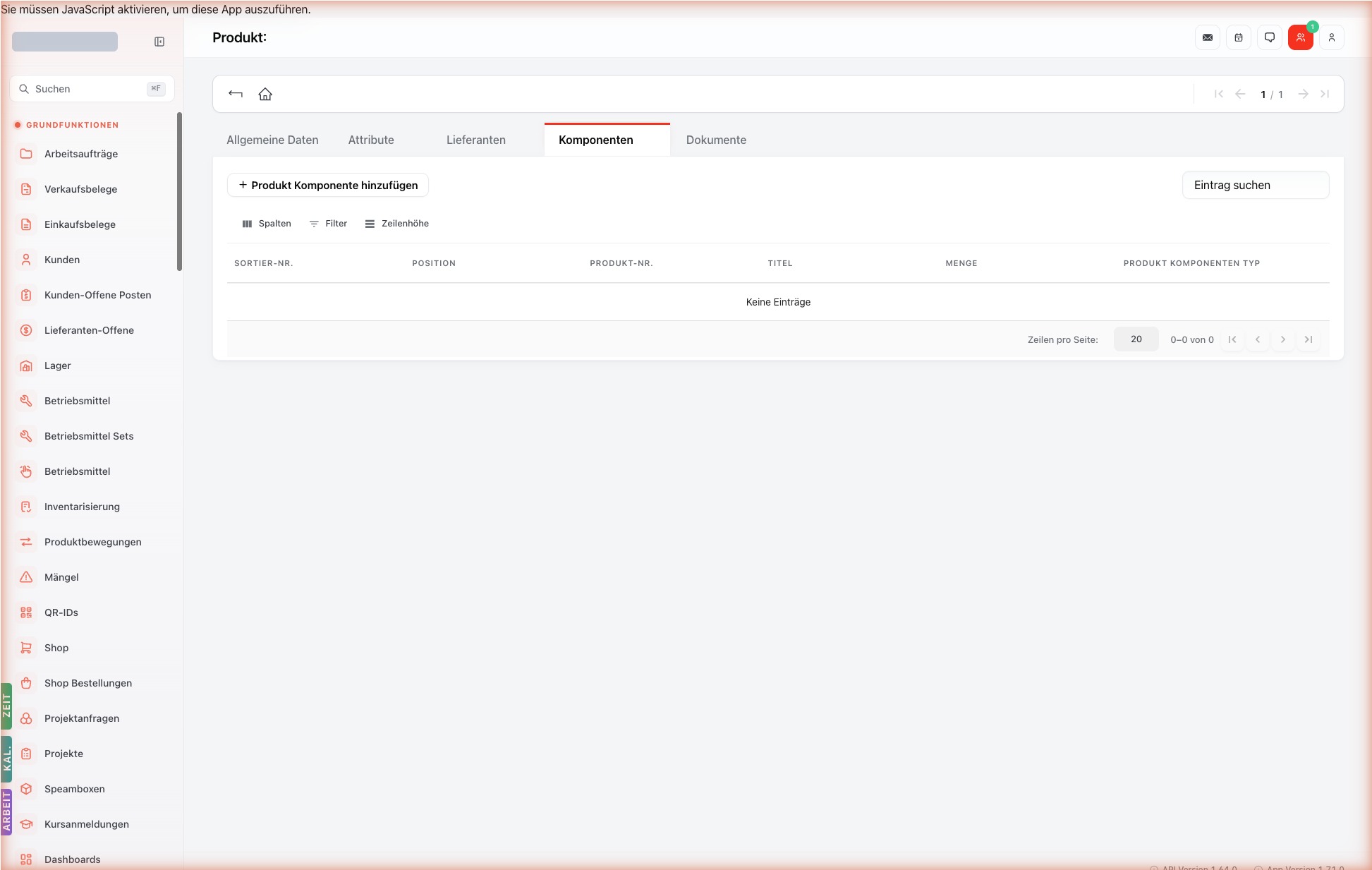
Task: Click the QR-IDs icon in sidebar
Action: [x=26, y=612]
